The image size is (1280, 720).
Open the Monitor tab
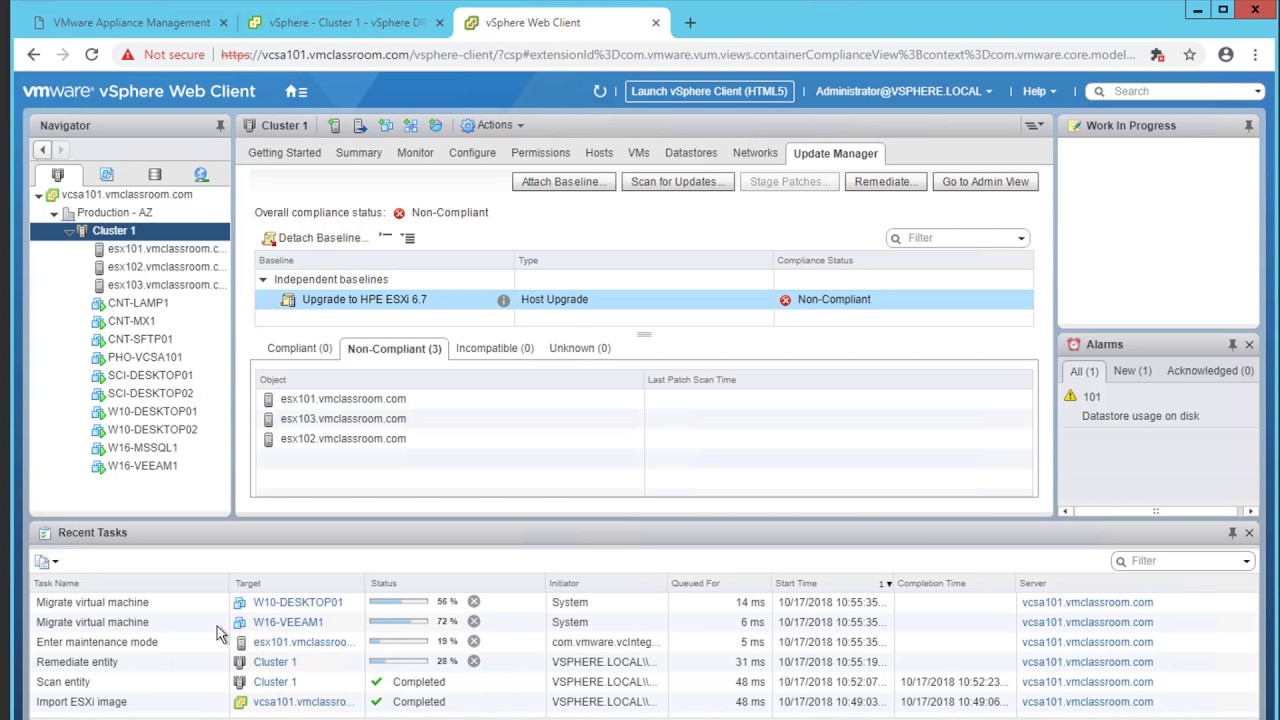pos(415,153)
